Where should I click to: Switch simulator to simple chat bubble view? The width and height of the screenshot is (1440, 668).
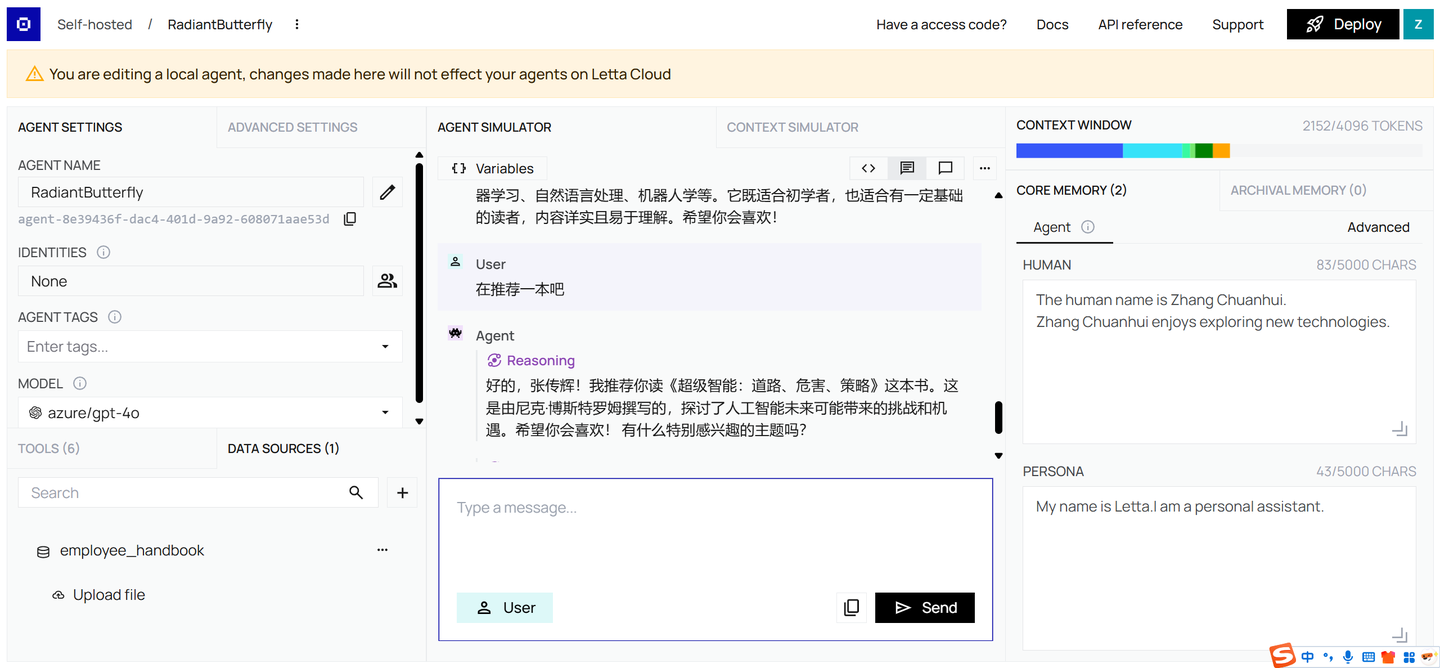945,168
